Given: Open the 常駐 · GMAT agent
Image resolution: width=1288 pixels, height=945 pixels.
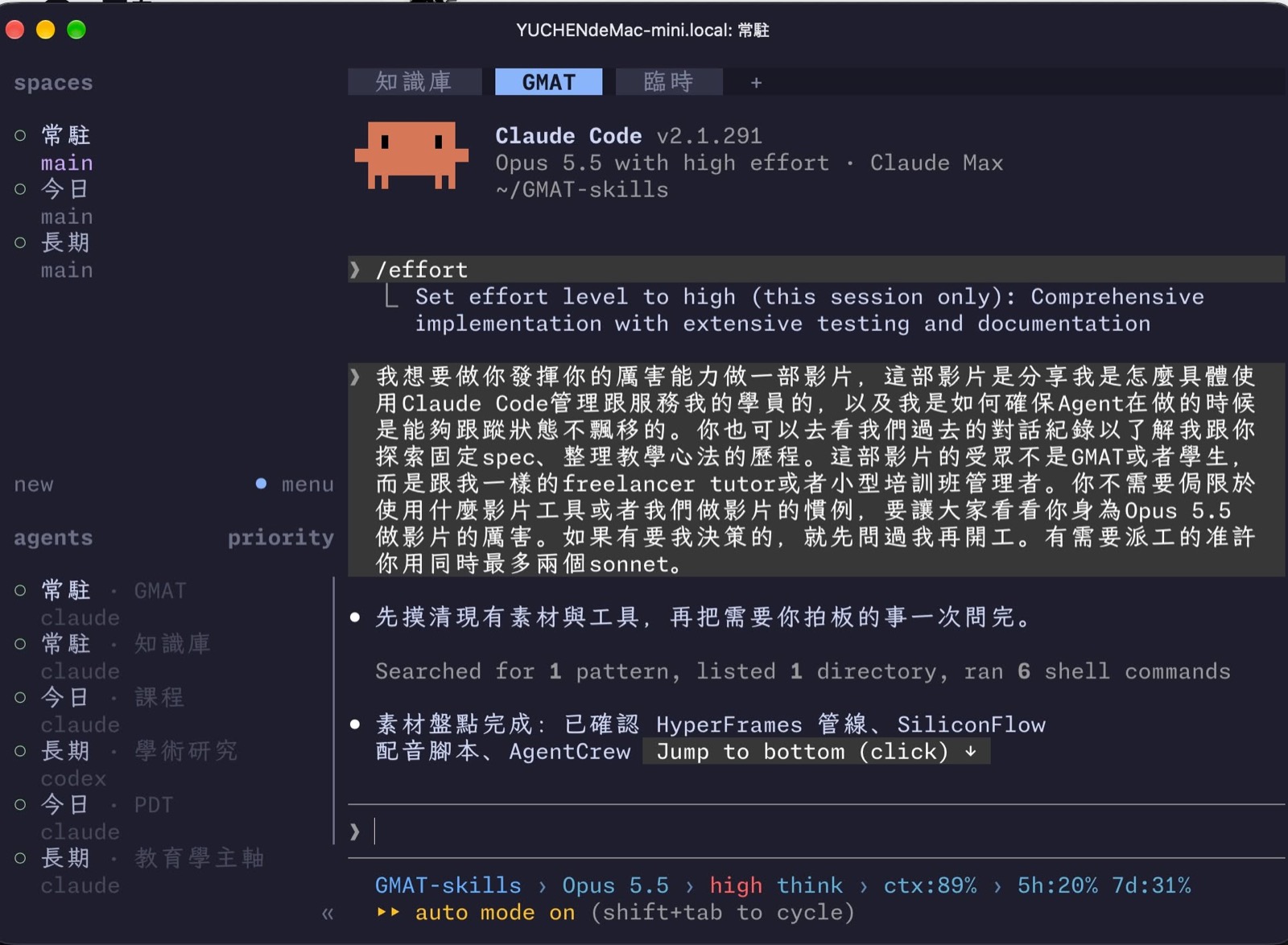Looking at the screenshot, I should click(114, 591).
